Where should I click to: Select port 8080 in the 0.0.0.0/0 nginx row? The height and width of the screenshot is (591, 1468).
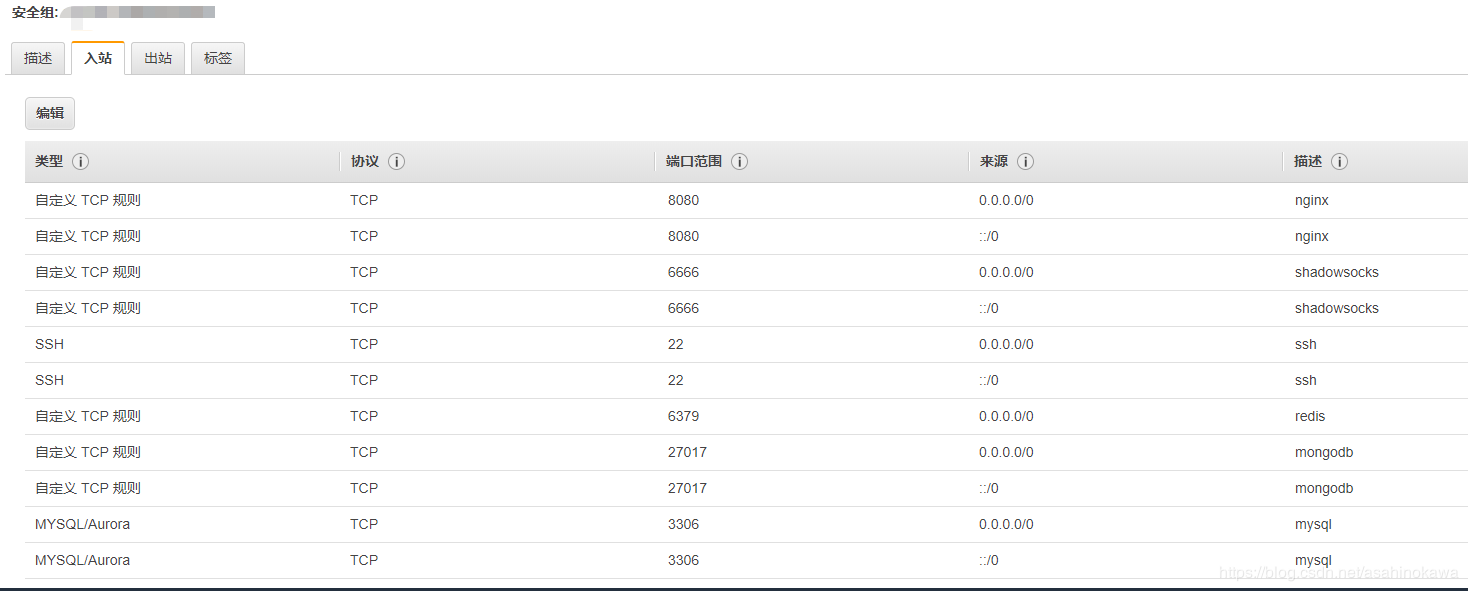tap(684, 200)
